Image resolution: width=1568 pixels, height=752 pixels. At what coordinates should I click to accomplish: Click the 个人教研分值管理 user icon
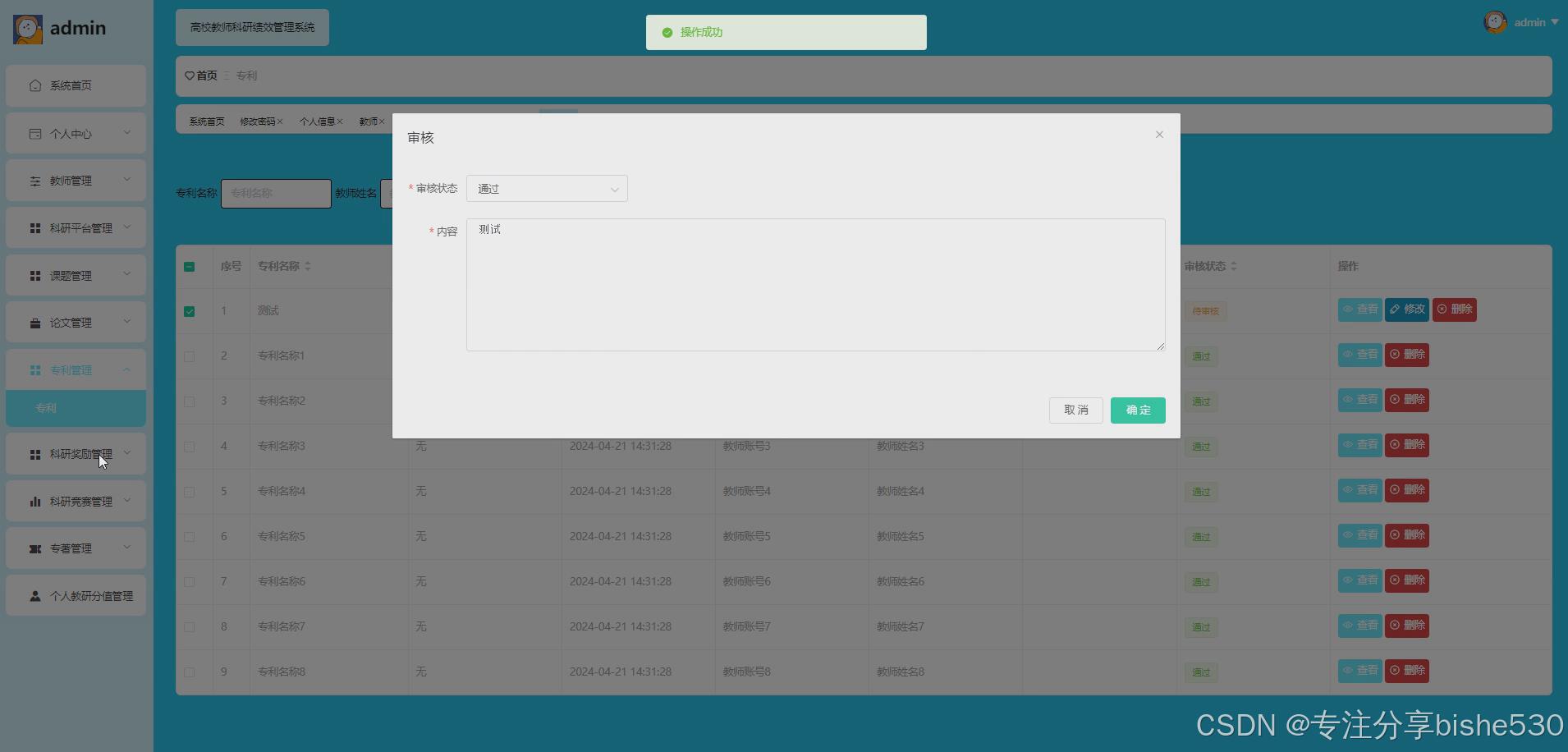(34, 596)
